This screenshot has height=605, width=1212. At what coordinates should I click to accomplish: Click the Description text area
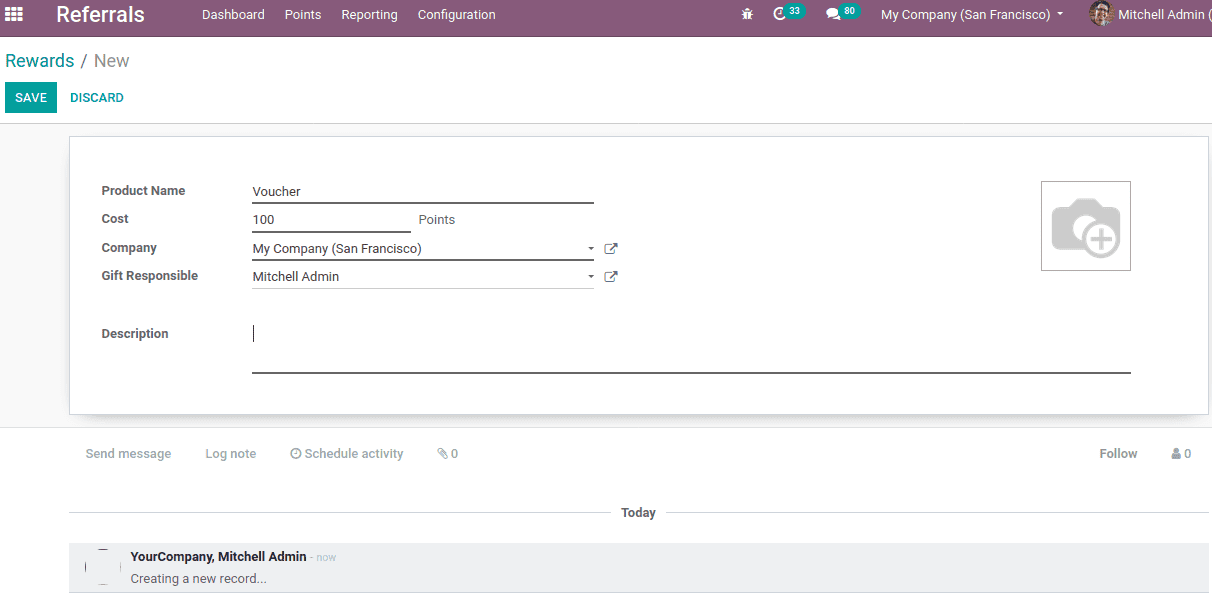(x=691, y=348)
